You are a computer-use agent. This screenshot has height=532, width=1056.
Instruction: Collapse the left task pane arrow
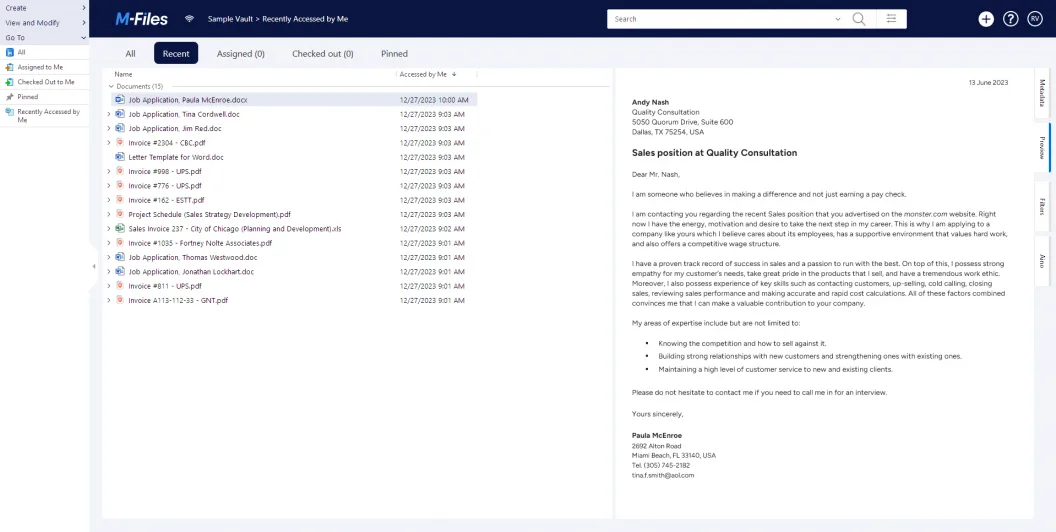[93, 266]
